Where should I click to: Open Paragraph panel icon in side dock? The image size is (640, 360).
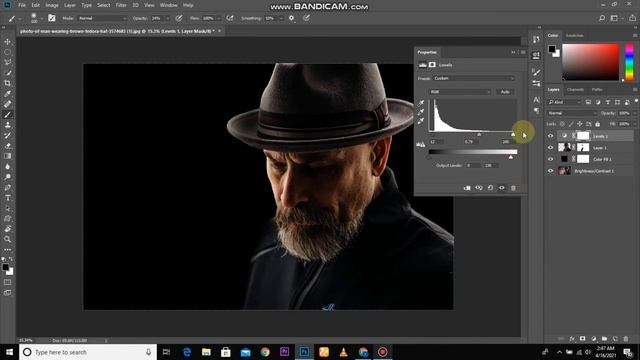[x=536, y=111]
